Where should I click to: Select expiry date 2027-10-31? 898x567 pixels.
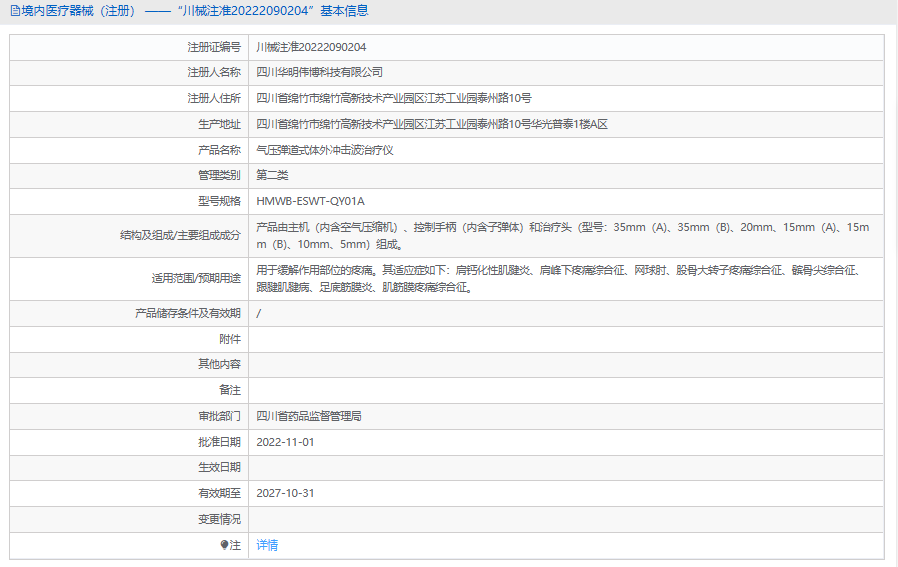(285, 493)
